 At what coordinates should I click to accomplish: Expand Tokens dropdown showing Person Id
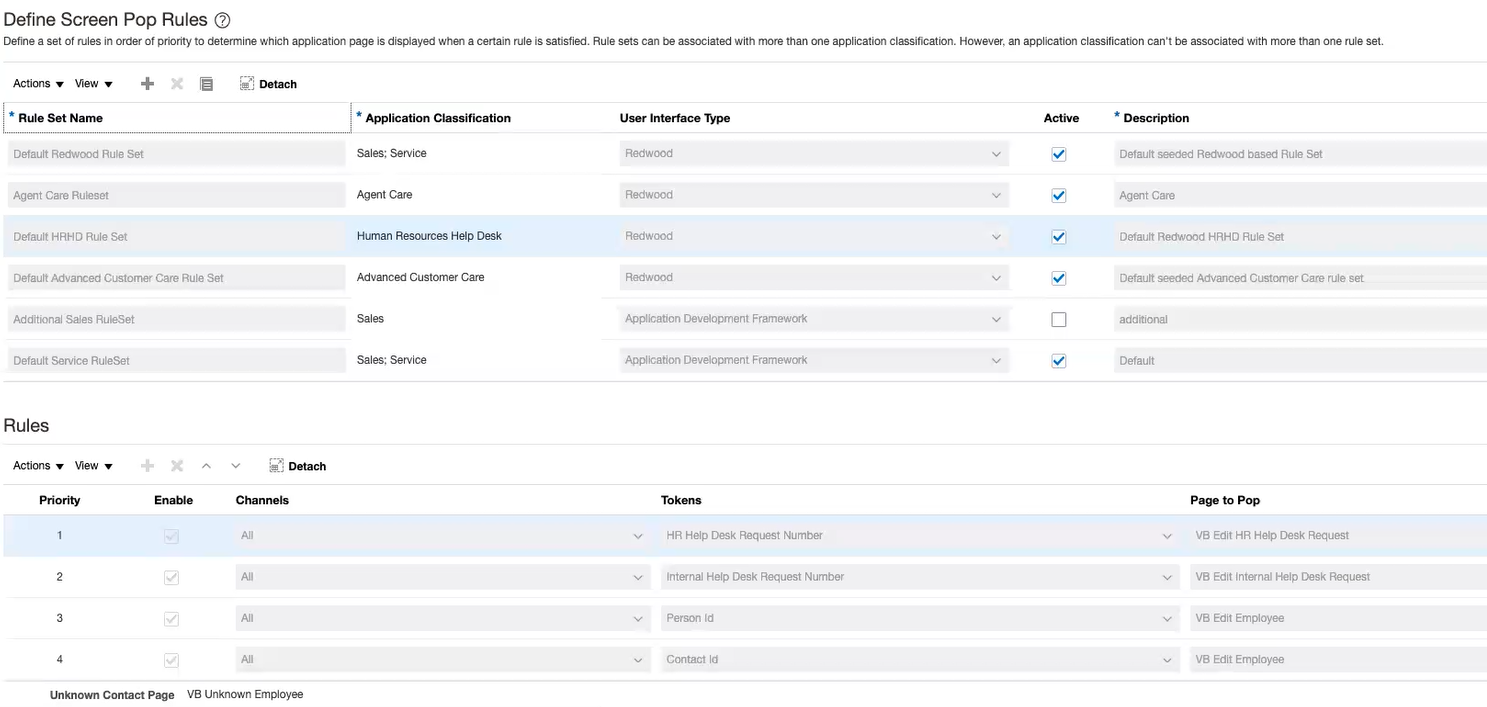point(1166,619)
